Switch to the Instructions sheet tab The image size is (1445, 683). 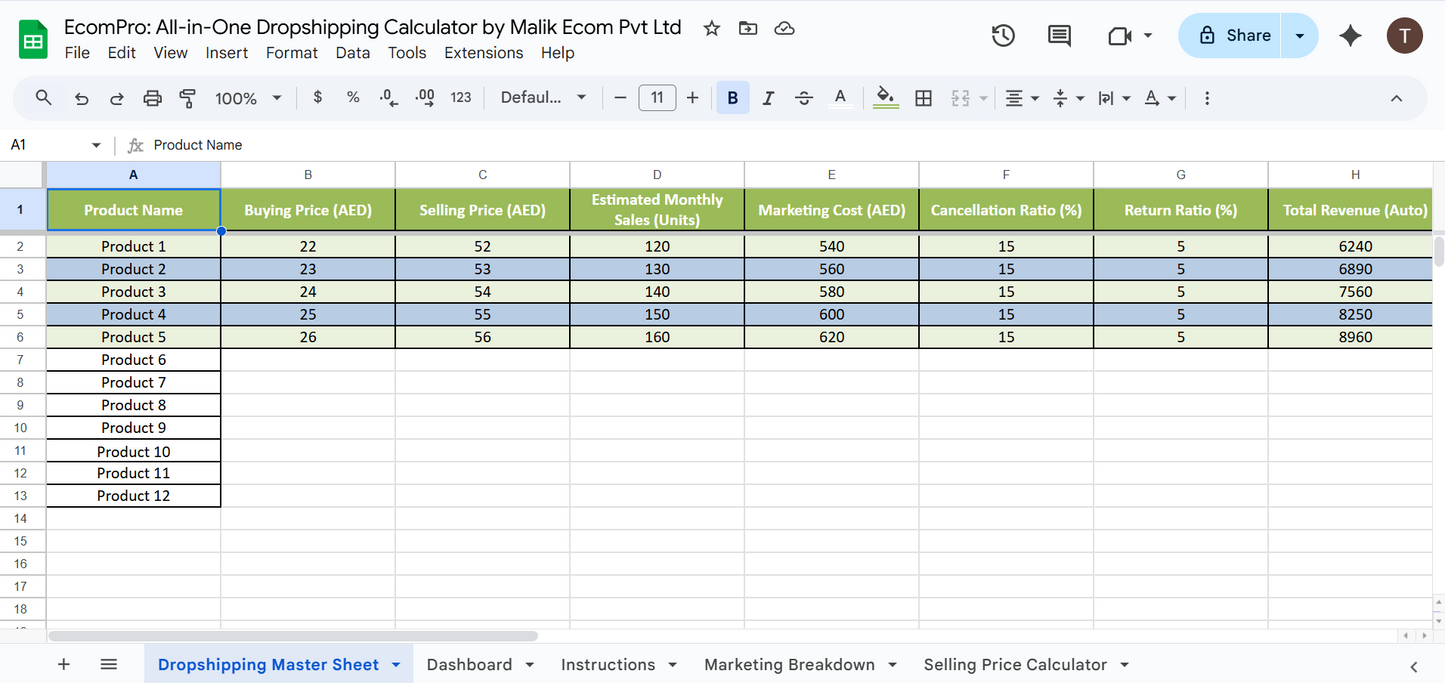click(x=608, y=665)
